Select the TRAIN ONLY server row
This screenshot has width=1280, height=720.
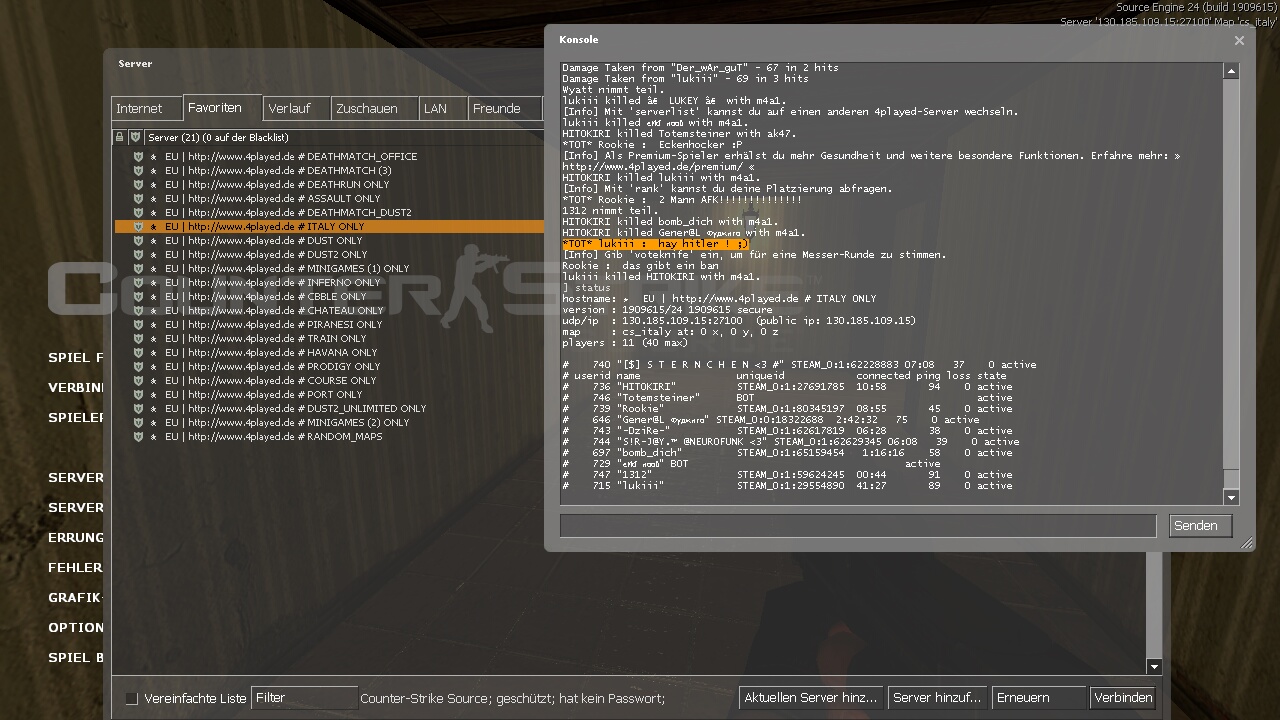tap(329, 339)
